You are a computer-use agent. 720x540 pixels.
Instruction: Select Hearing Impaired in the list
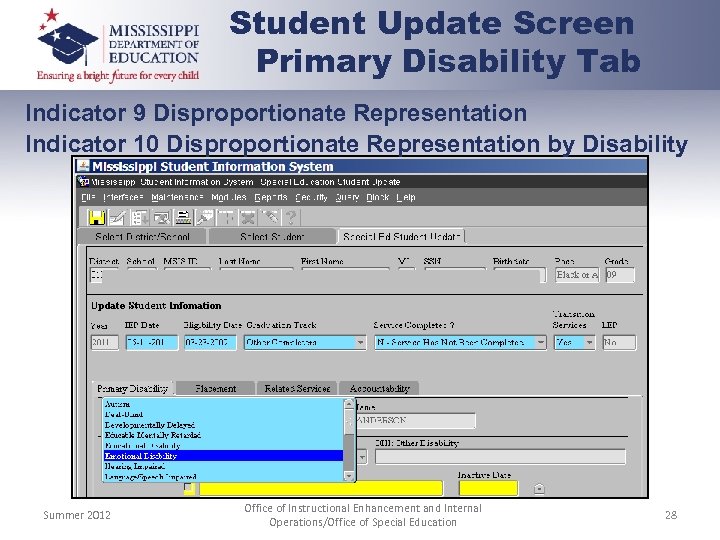[223, 466]
